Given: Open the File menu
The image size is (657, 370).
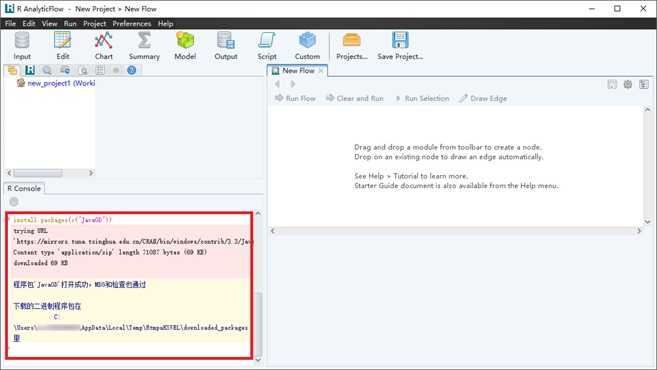Looking at the screenshot, I should click(x=10, y=23).
